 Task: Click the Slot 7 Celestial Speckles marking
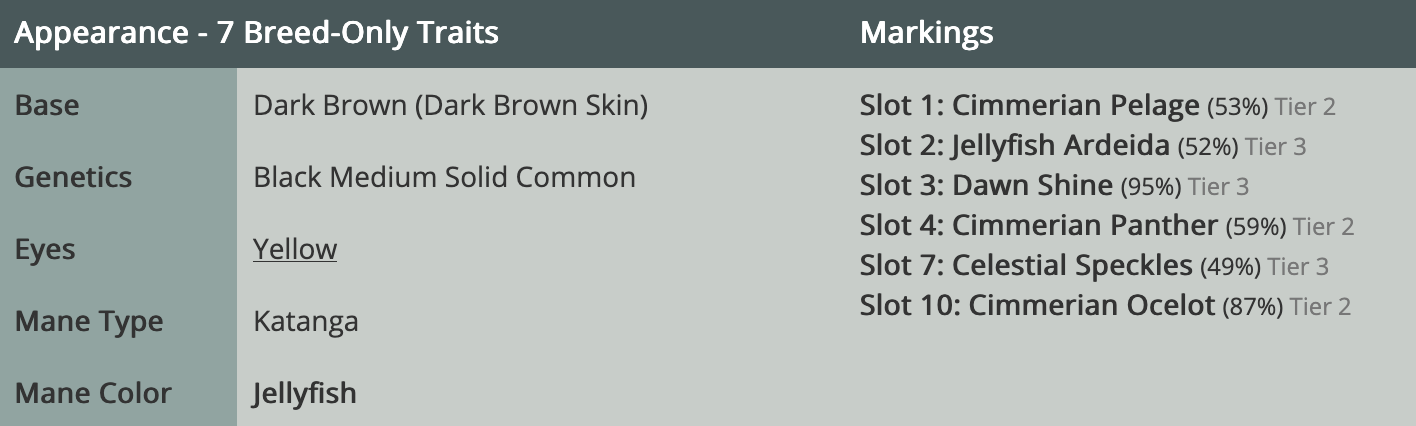[x=1026, y=266]
